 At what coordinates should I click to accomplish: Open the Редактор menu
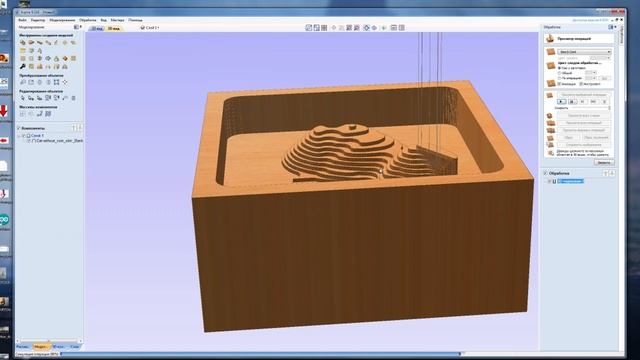click(38, 20)
